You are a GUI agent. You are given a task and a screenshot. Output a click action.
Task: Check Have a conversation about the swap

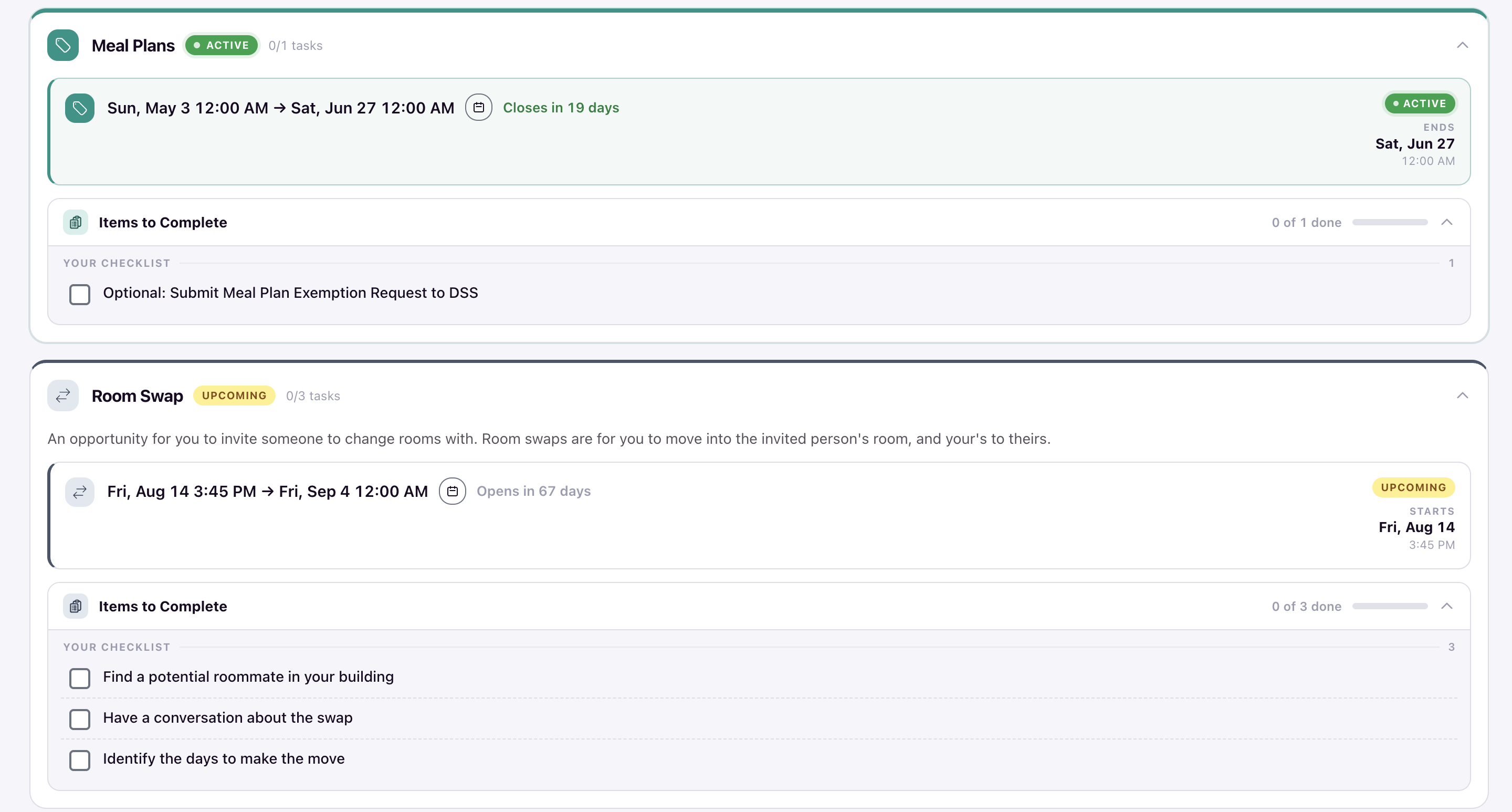80,719
